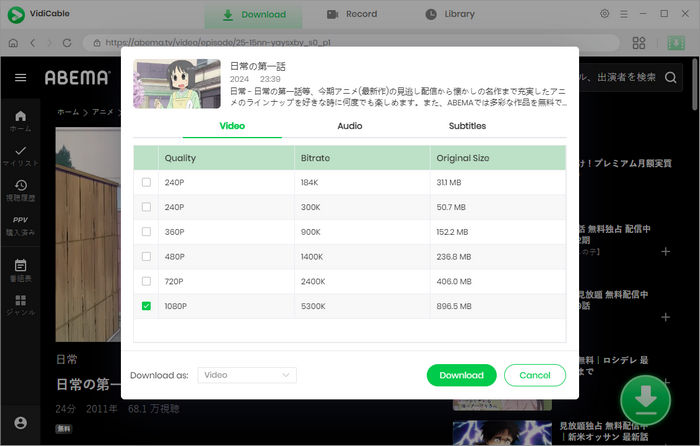Click the lock icon in the address bar

click(96, 43)
